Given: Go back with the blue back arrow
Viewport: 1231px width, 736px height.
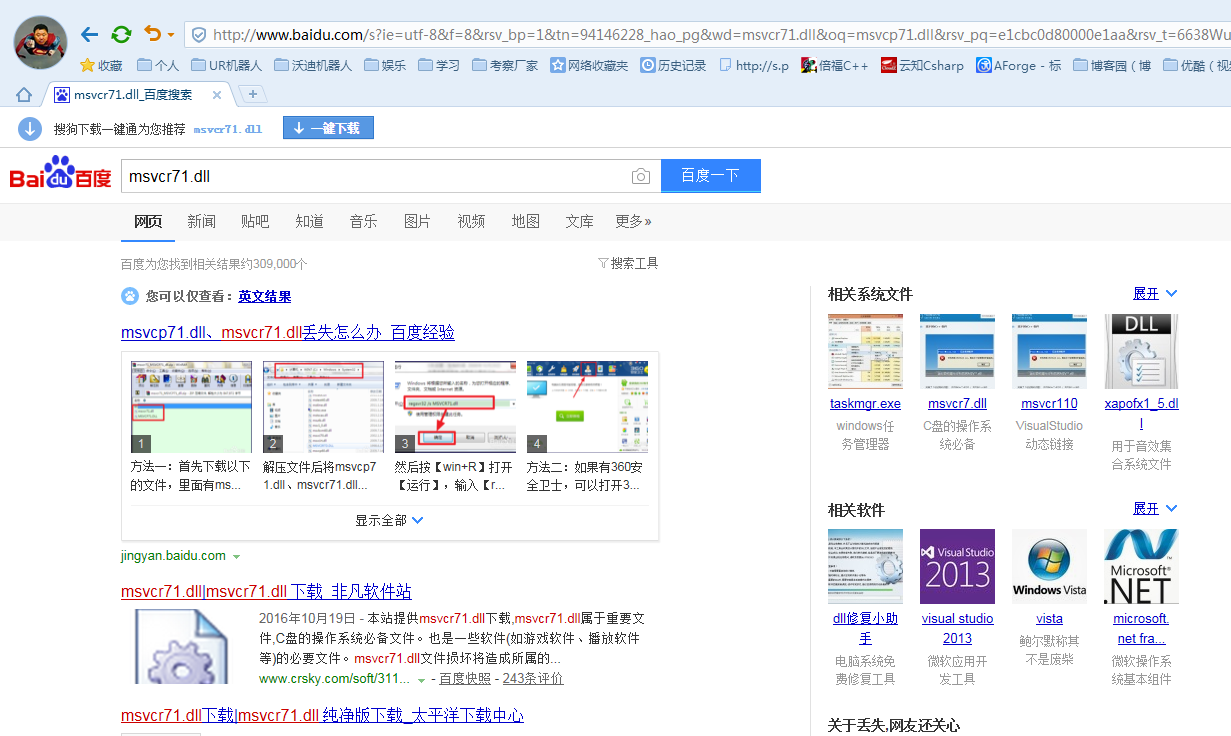Looking at the screenshot, I should 89,35.
